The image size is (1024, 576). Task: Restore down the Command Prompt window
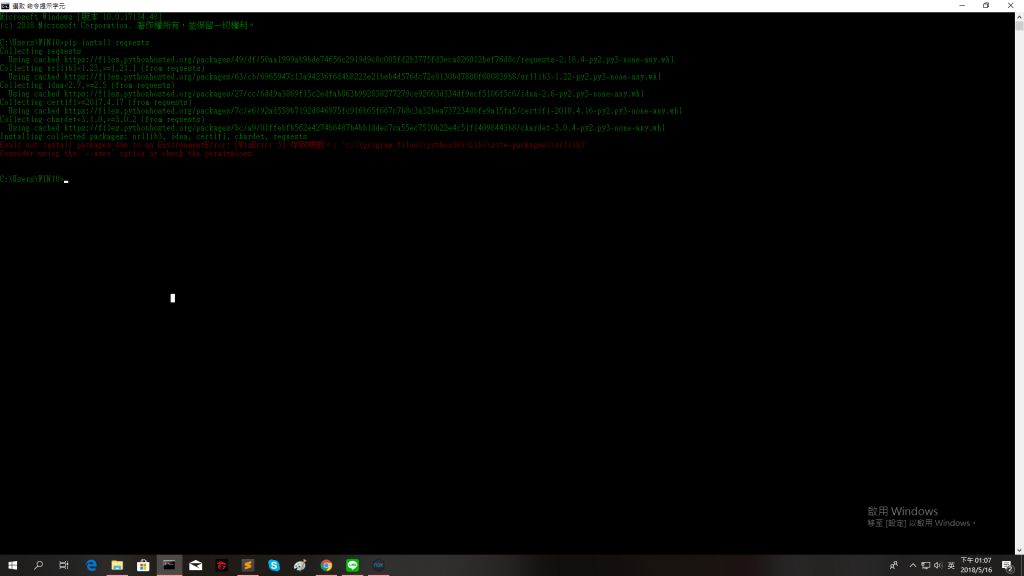tap(986, 5)
